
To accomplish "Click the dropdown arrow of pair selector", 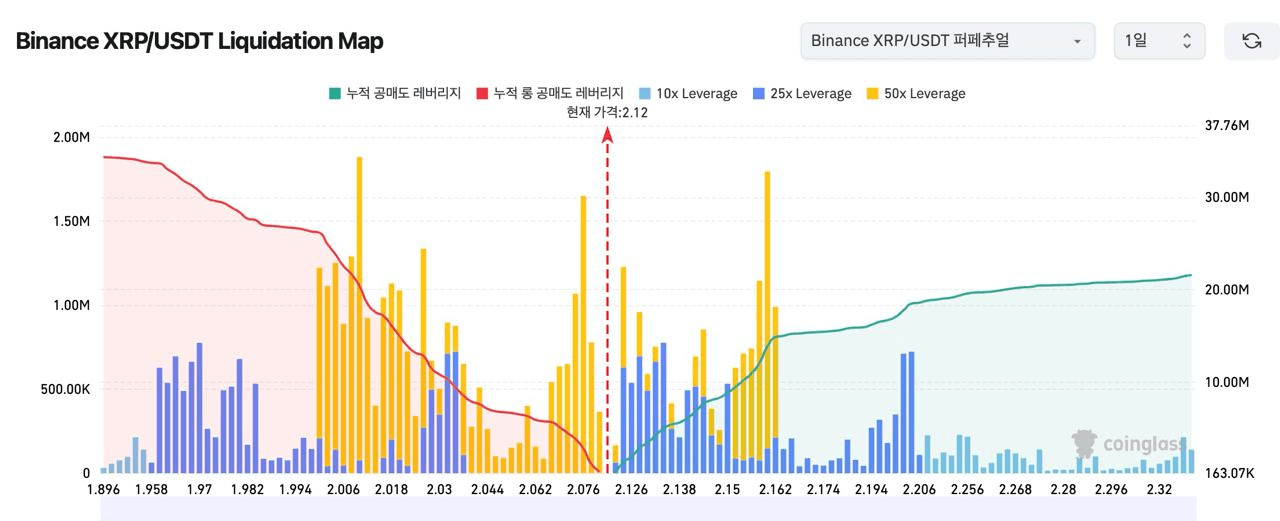I will [x=1077, y=42].
